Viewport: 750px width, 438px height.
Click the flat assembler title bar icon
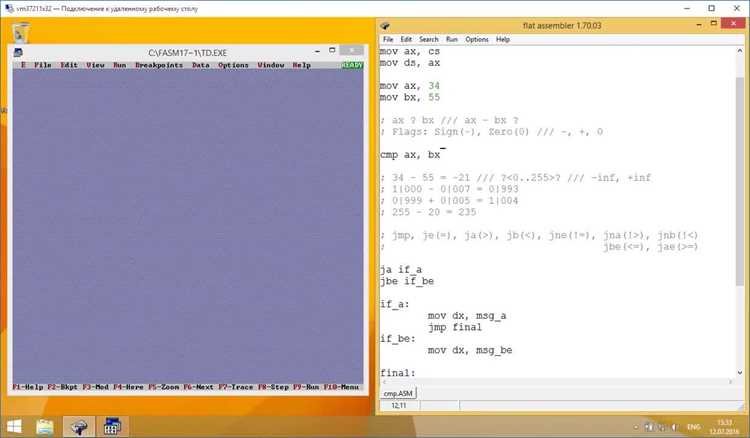[385, 26]
